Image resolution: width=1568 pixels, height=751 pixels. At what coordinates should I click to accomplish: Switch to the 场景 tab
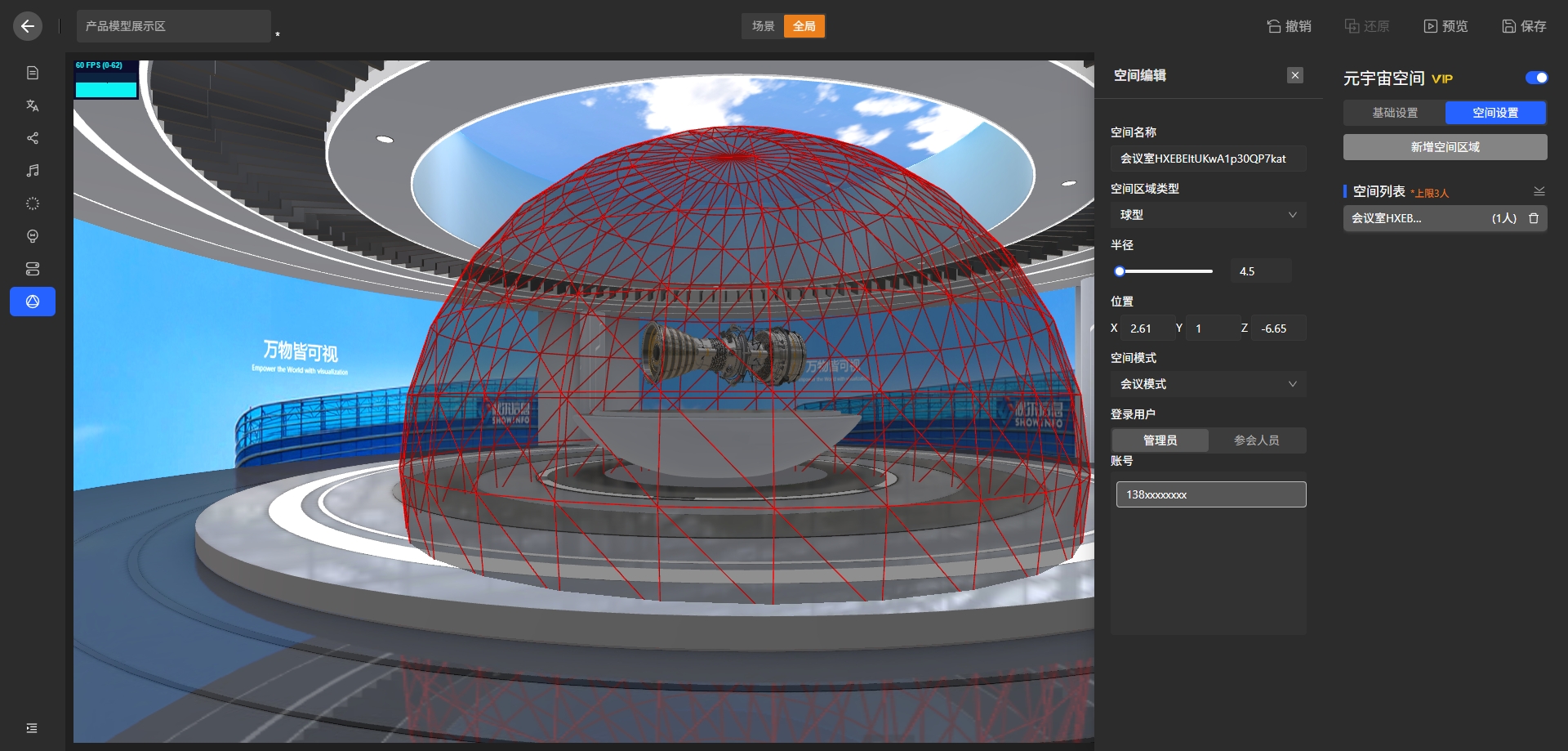pos(763,26)
